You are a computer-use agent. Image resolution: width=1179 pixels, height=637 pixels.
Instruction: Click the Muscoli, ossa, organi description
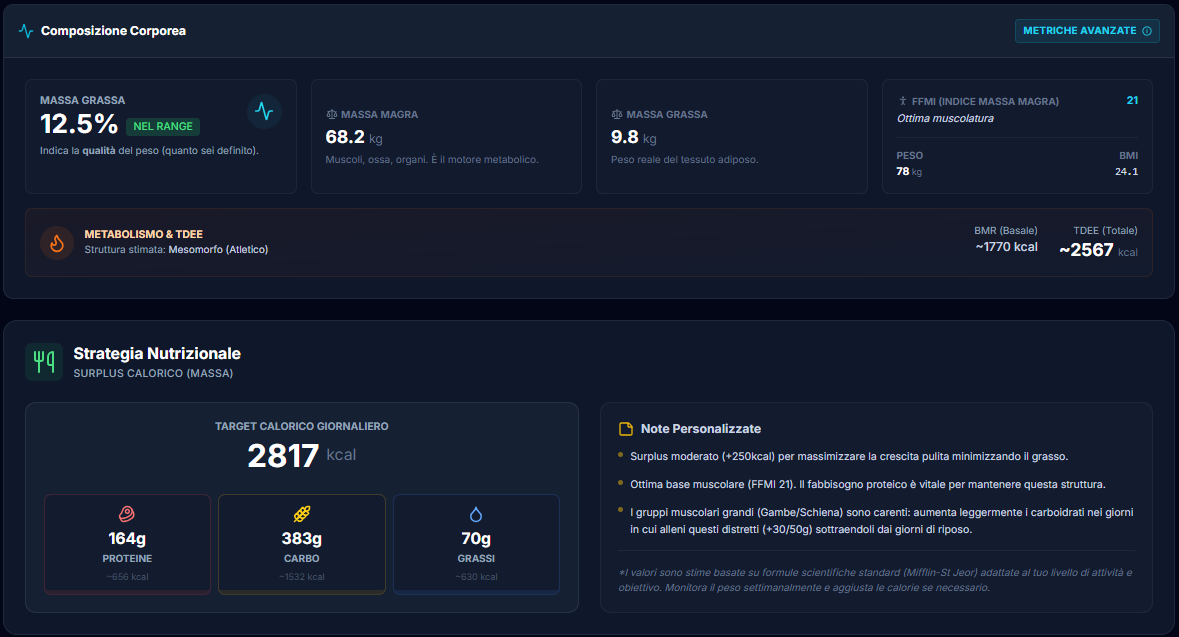pos(432,159)
